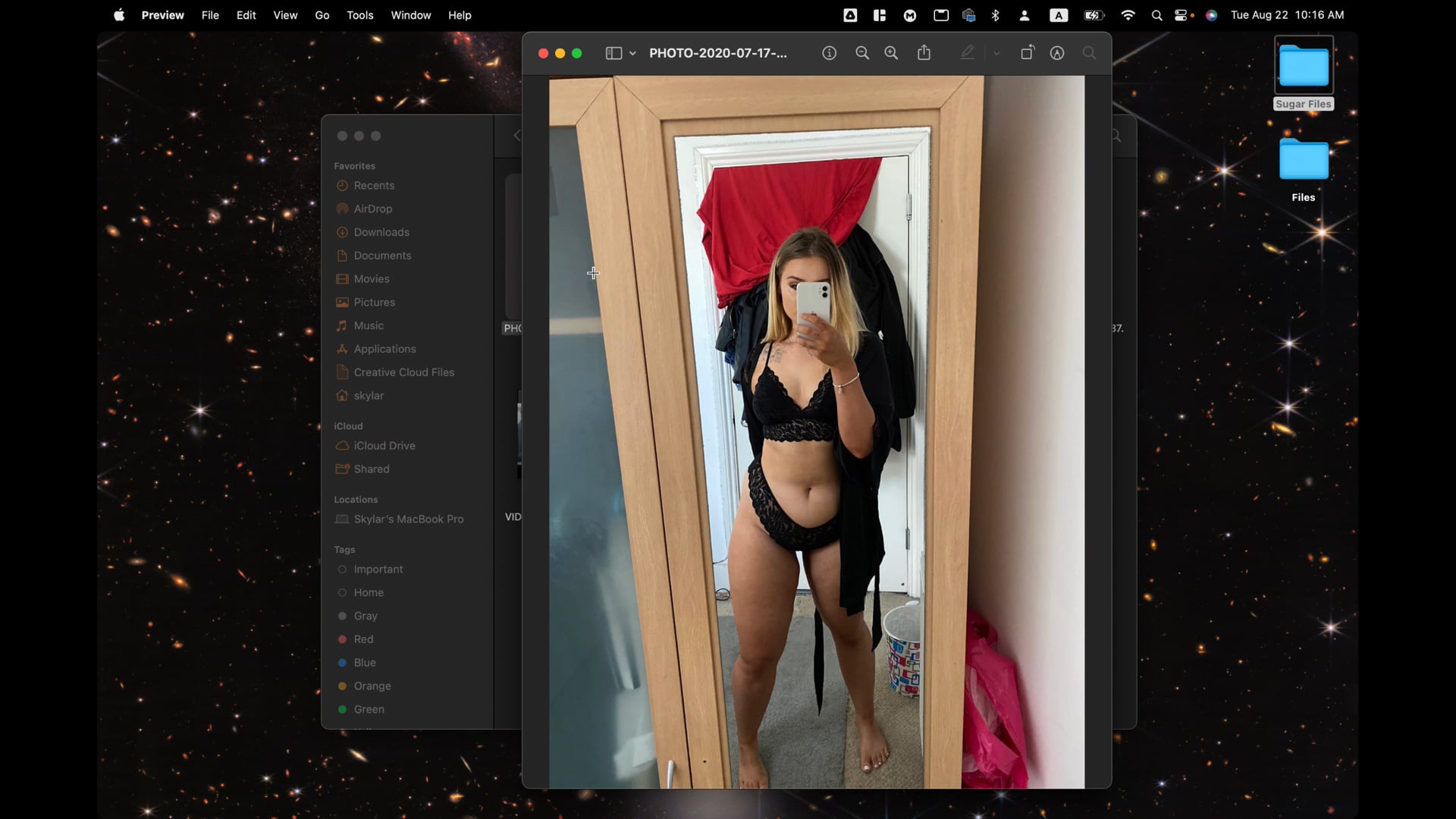The width and height of the screenshot is (1456, 819).
Task: Open Pictures in Finder sidebar
Action: [x=374, y=303]
